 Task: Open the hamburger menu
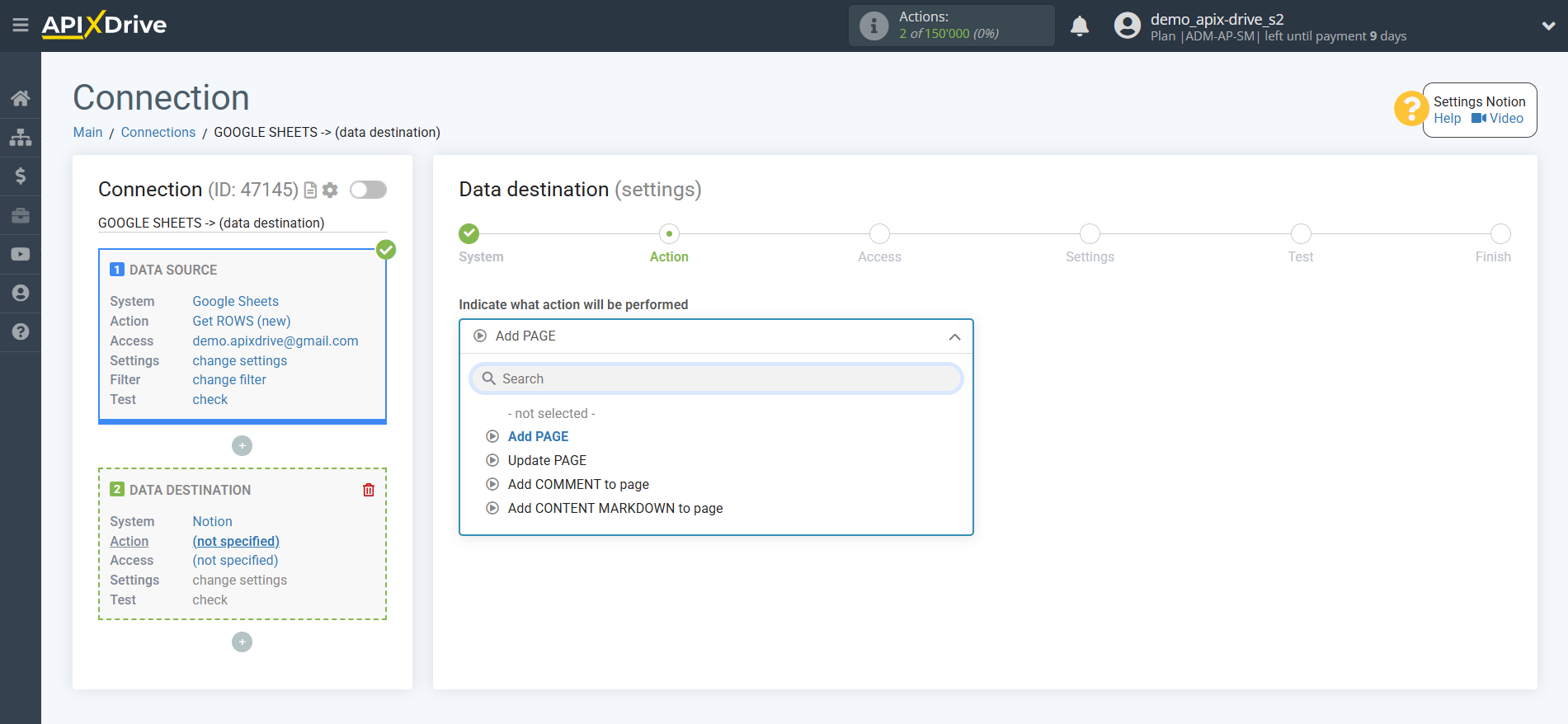[21, 26]
